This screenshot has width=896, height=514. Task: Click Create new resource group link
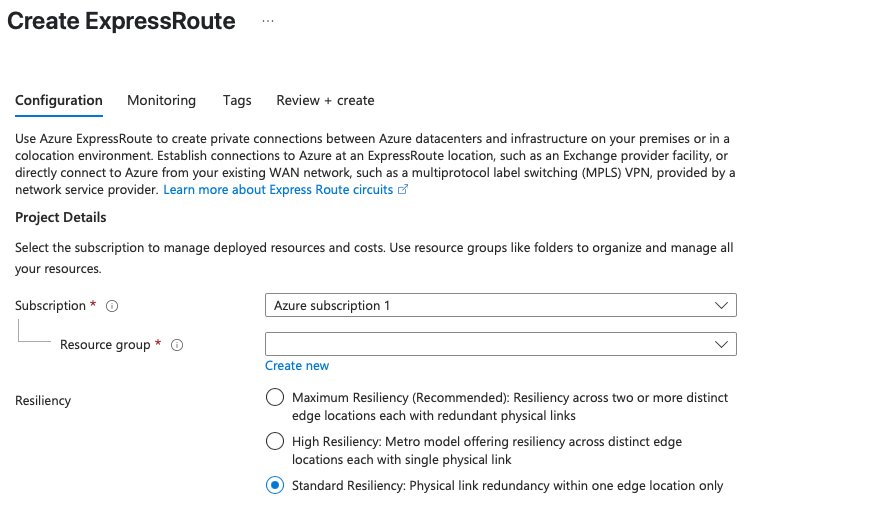tap(297, 366)
